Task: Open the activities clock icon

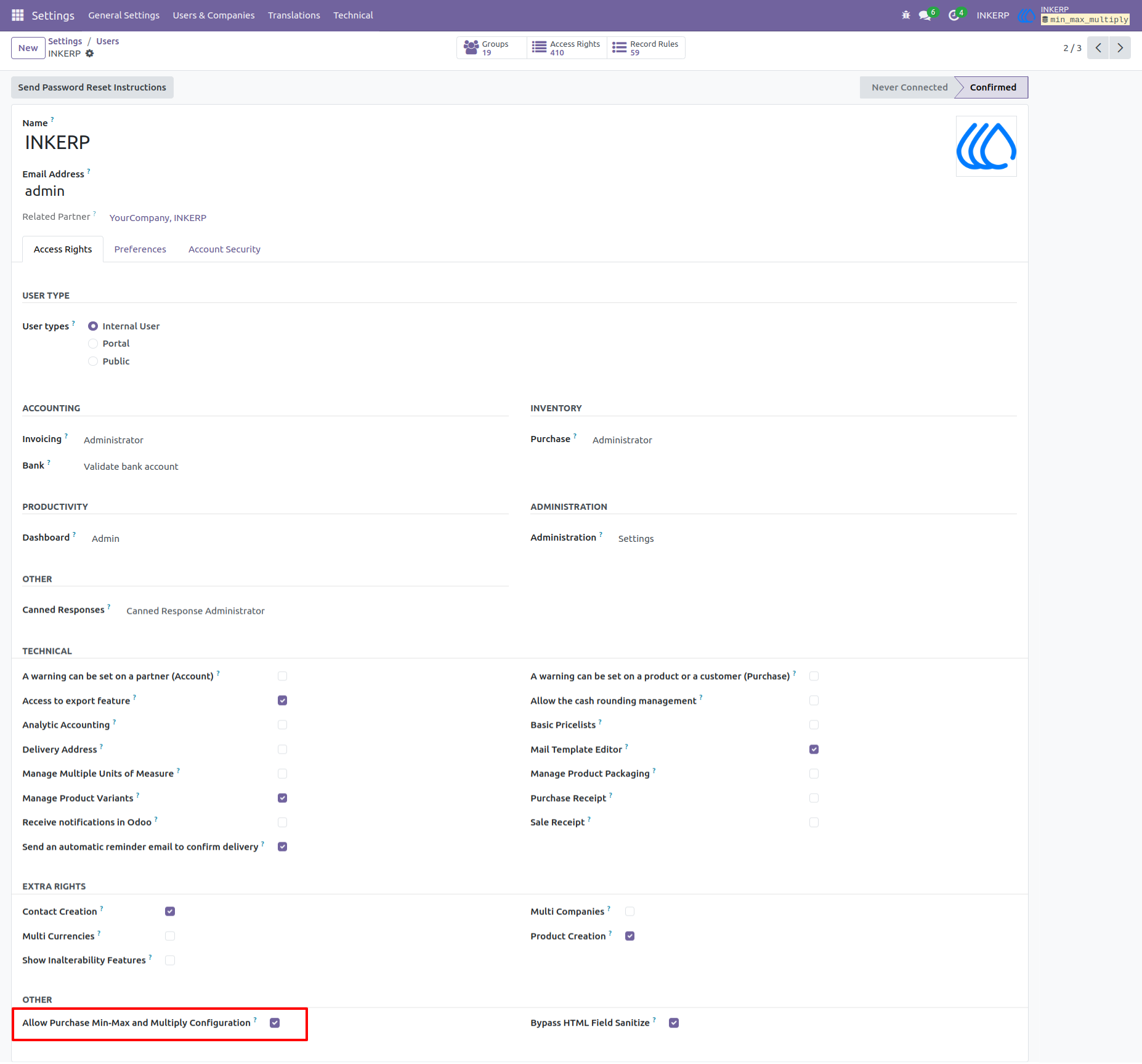Action: [955, 15]
